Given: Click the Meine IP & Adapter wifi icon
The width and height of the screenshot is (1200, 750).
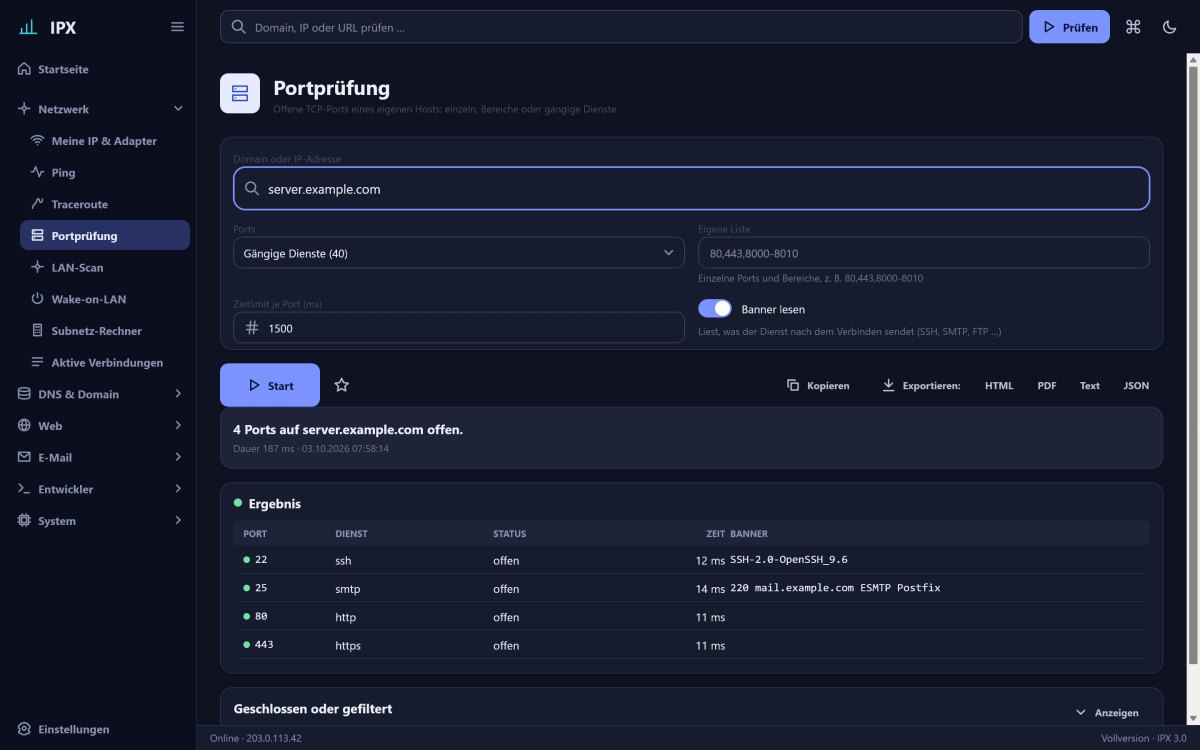Looking at the screenshot, I should point(38,141).
